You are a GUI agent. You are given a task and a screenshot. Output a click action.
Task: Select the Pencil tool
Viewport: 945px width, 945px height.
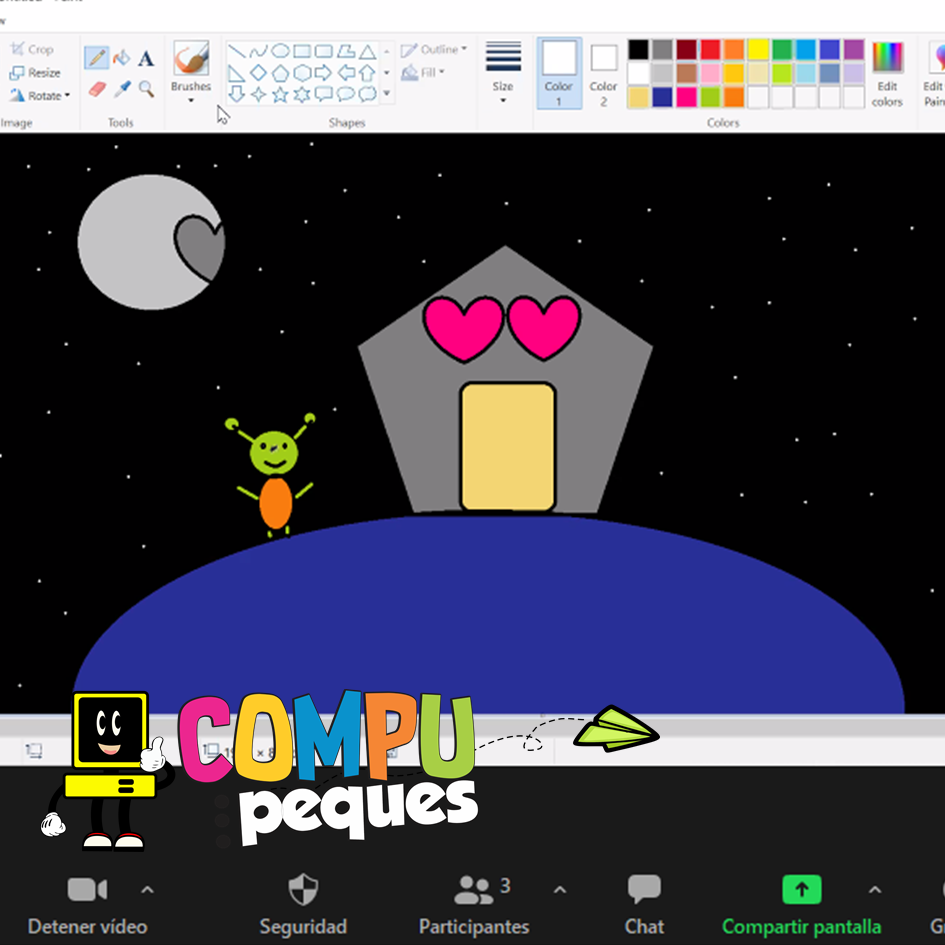[97, 58]
